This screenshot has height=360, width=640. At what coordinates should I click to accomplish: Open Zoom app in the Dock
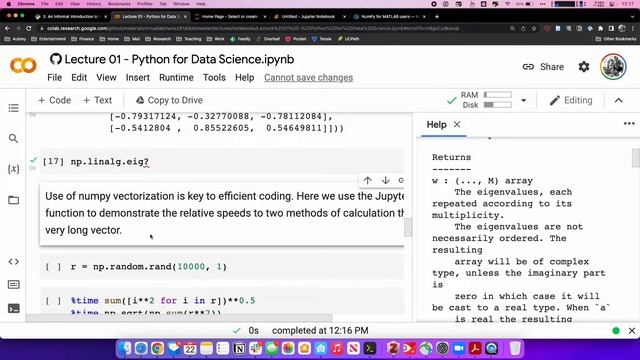point(459,348)
